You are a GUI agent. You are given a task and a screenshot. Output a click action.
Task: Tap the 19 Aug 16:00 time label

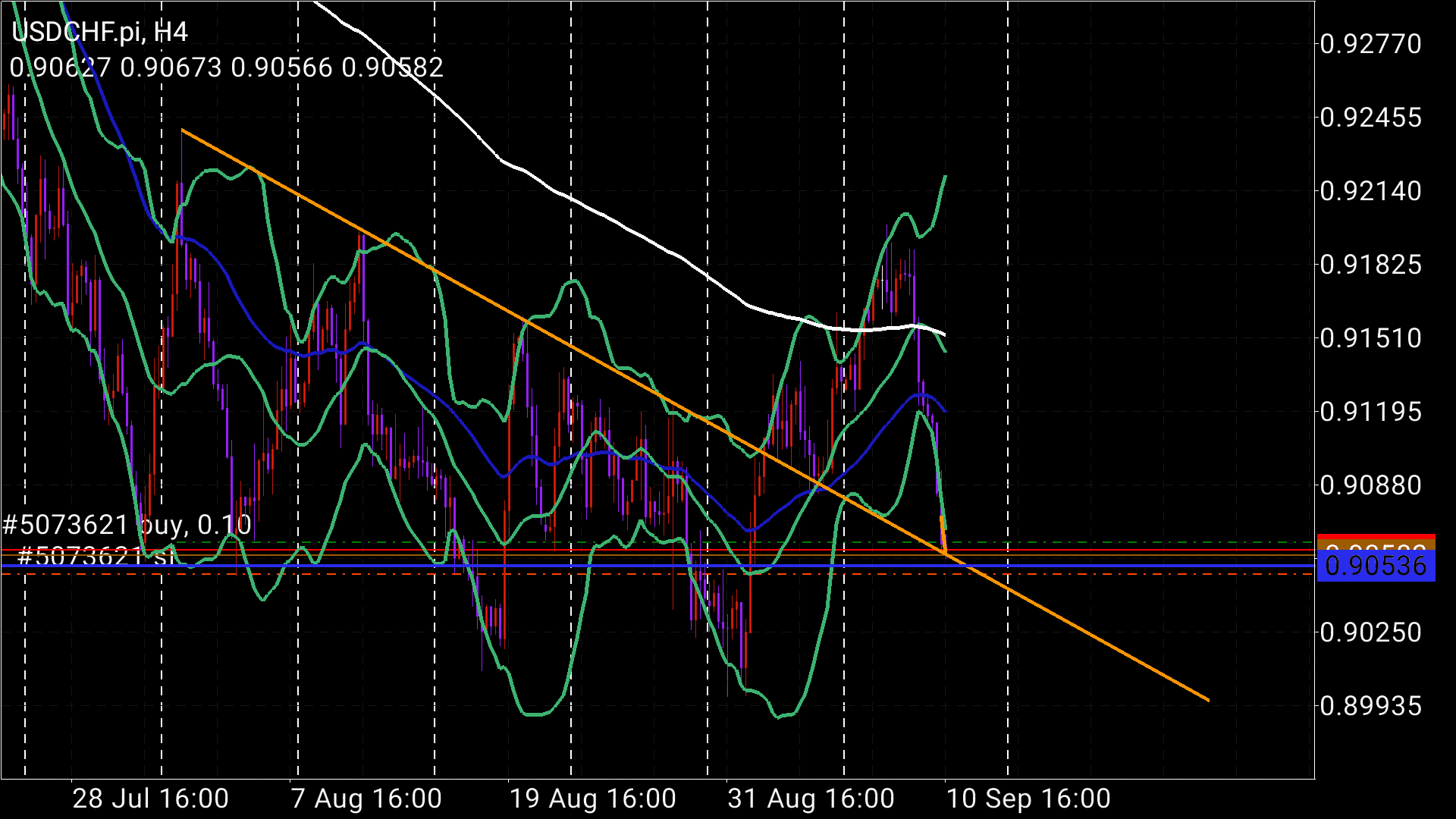pos(592,799)
